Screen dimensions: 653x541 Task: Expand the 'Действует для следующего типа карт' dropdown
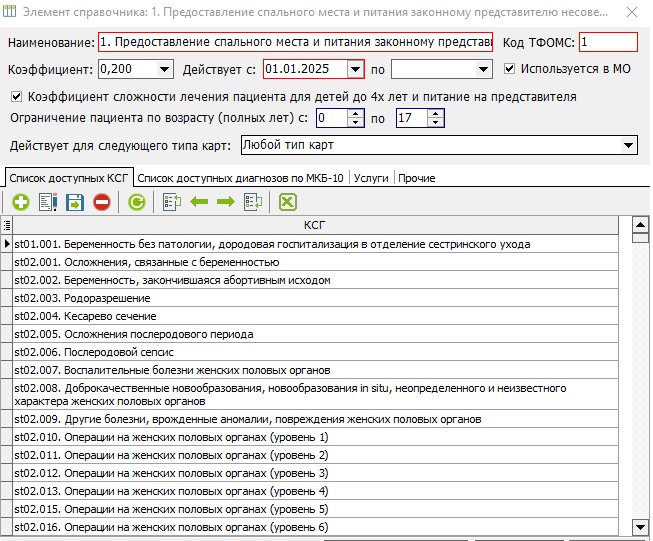[x=628, y=146]
